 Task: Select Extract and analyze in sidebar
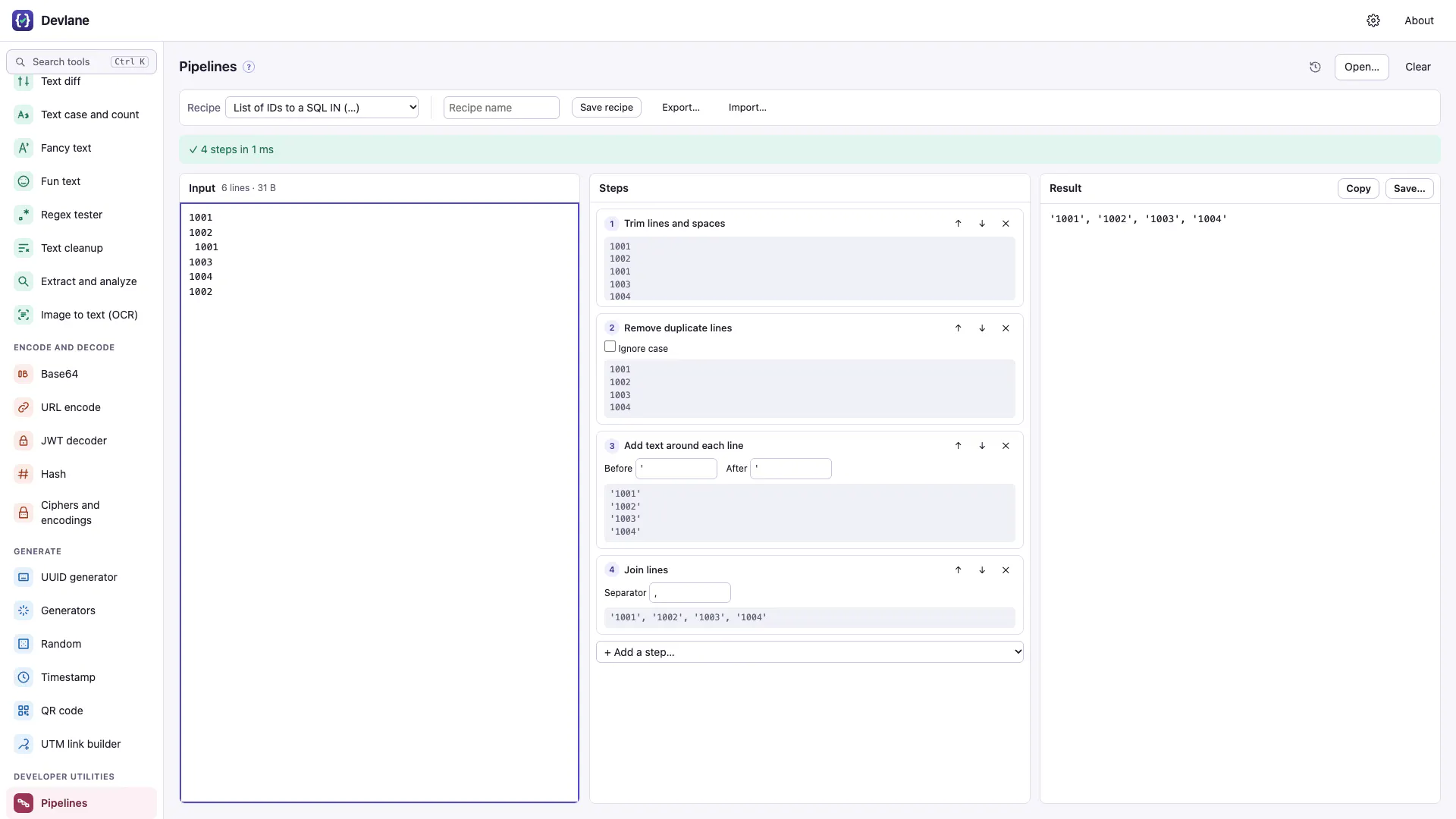tap(81, 281)
